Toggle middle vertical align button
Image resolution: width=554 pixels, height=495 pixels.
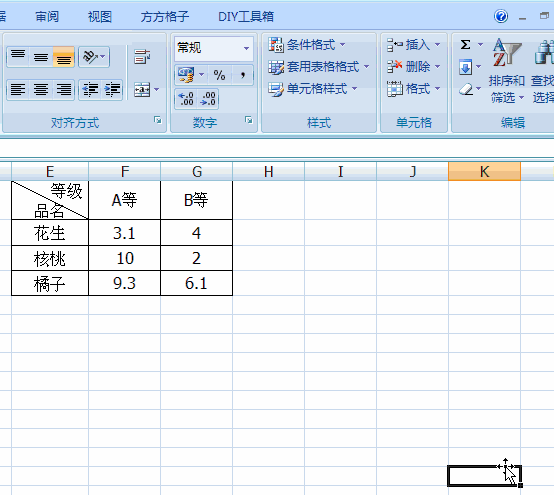pos(41,57)
